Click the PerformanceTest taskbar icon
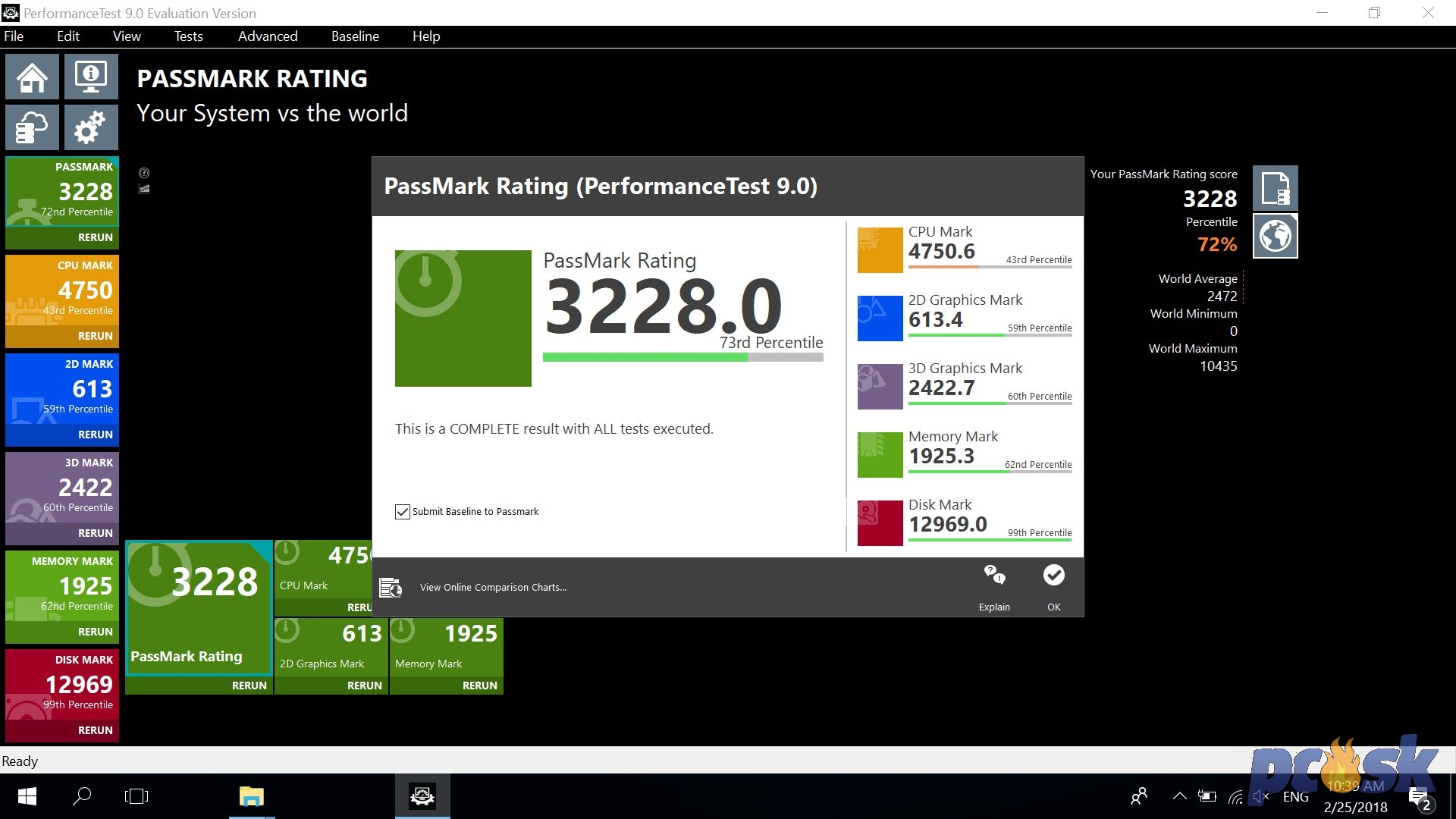 click(422, 796)
